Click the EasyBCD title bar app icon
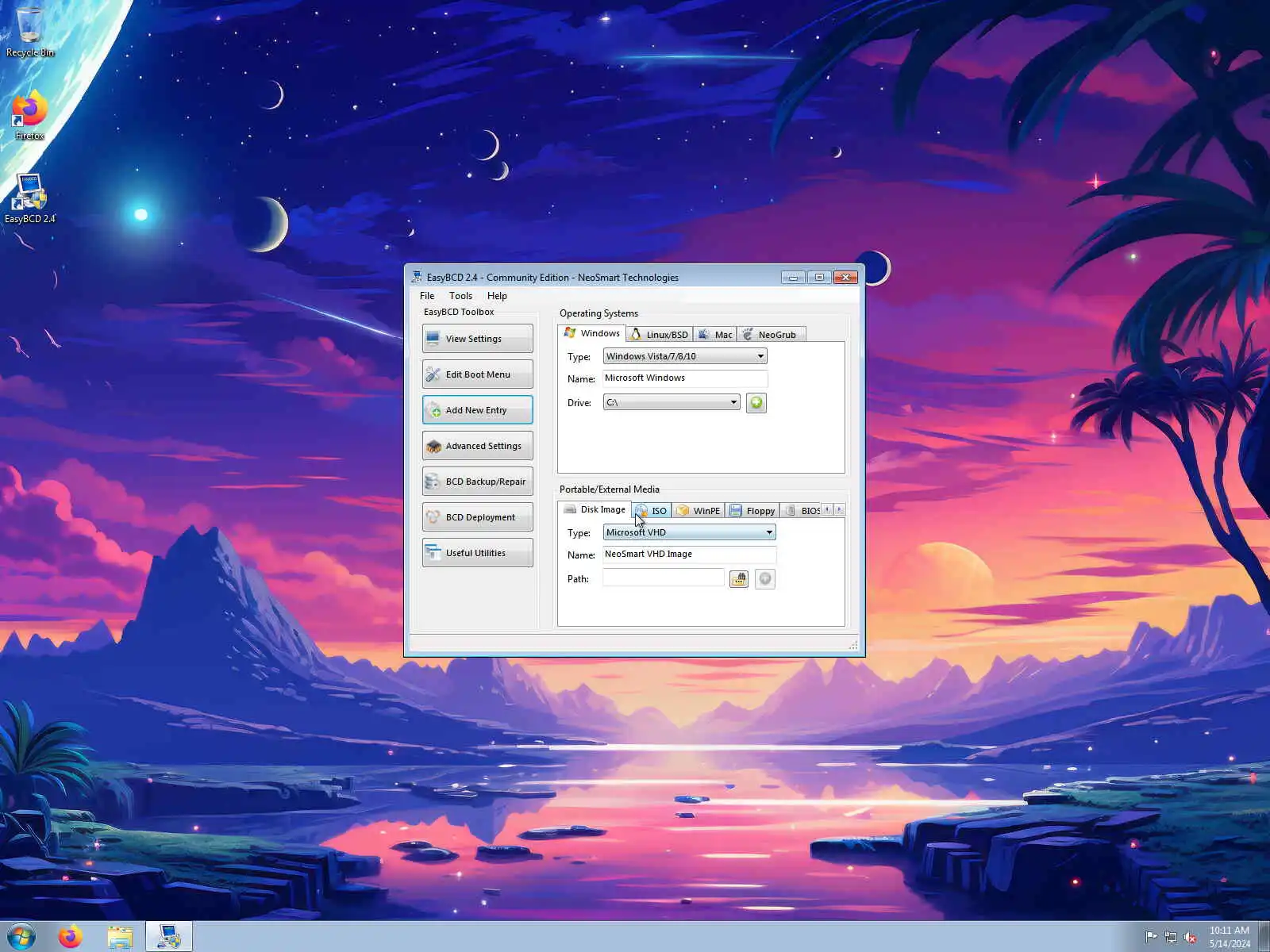 tap(418, 277)
